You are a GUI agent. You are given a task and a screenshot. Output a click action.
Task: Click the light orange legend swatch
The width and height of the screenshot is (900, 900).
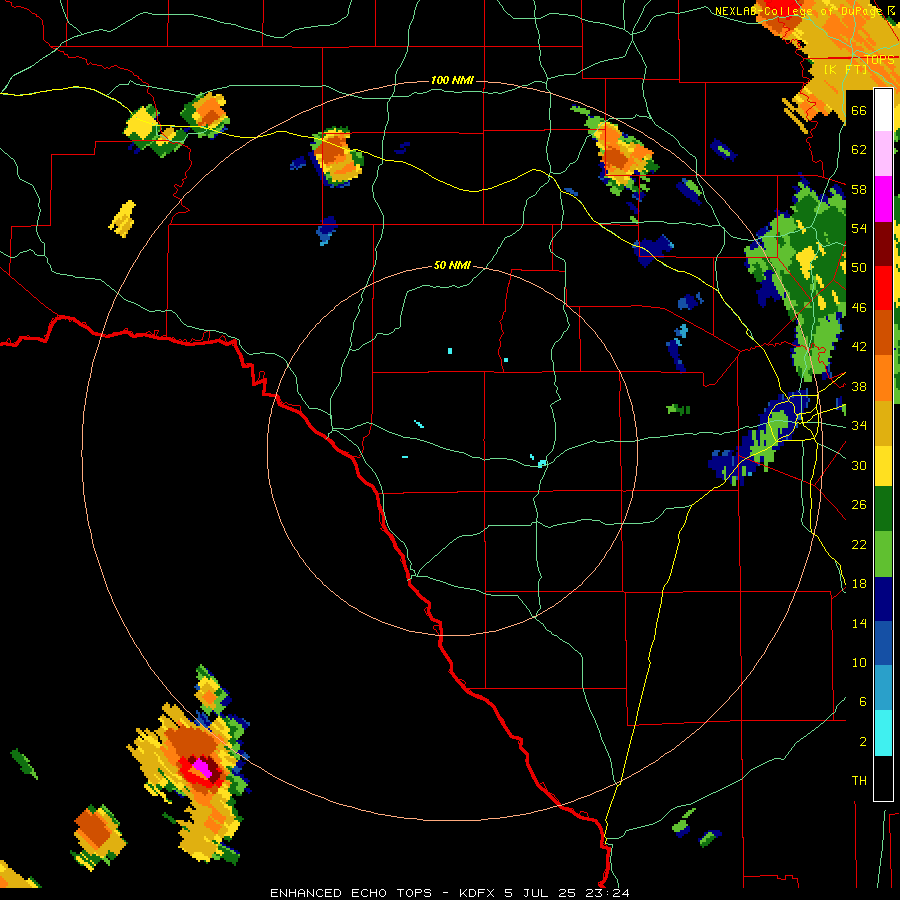pos(883,377)
